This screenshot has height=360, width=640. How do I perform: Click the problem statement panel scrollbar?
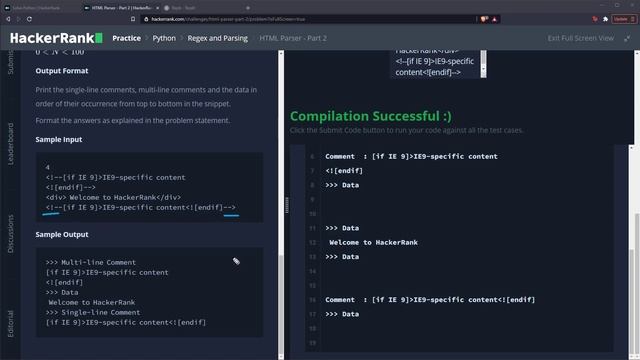click(x=281, y=304)
